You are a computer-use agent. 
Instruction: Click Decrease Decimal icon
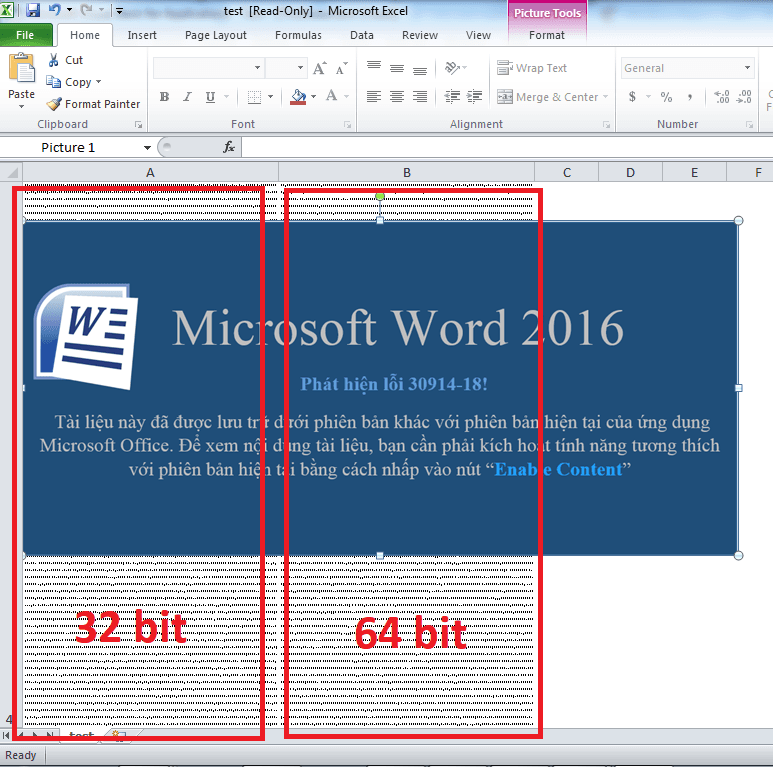744,97
